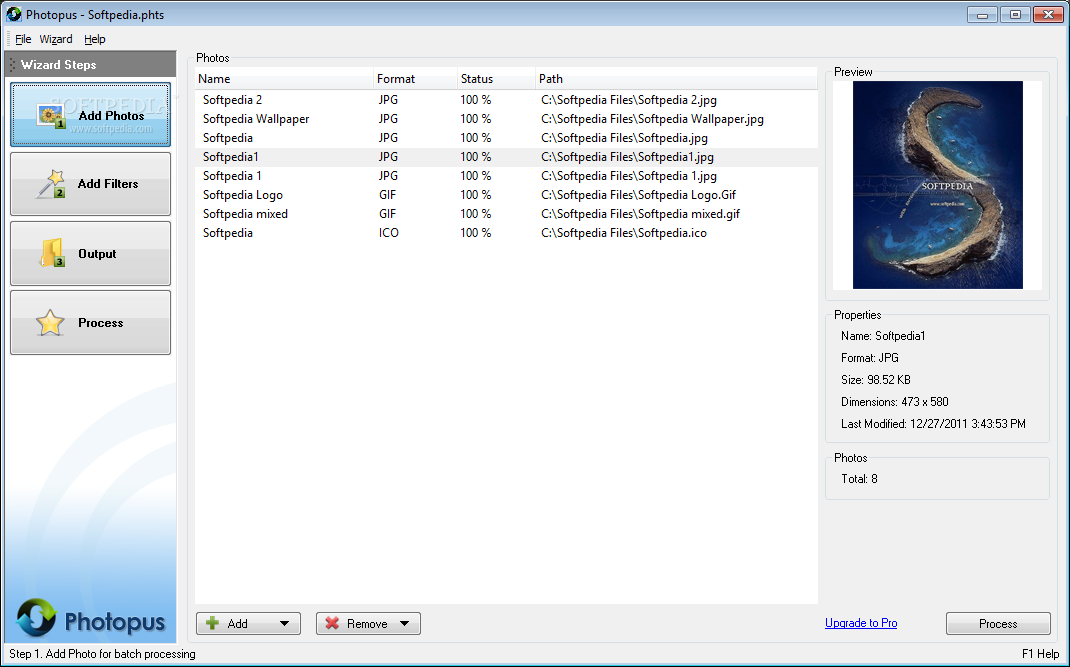Open the Help menu
Viewport: 1070px width, 667px height.
point(95,39)
